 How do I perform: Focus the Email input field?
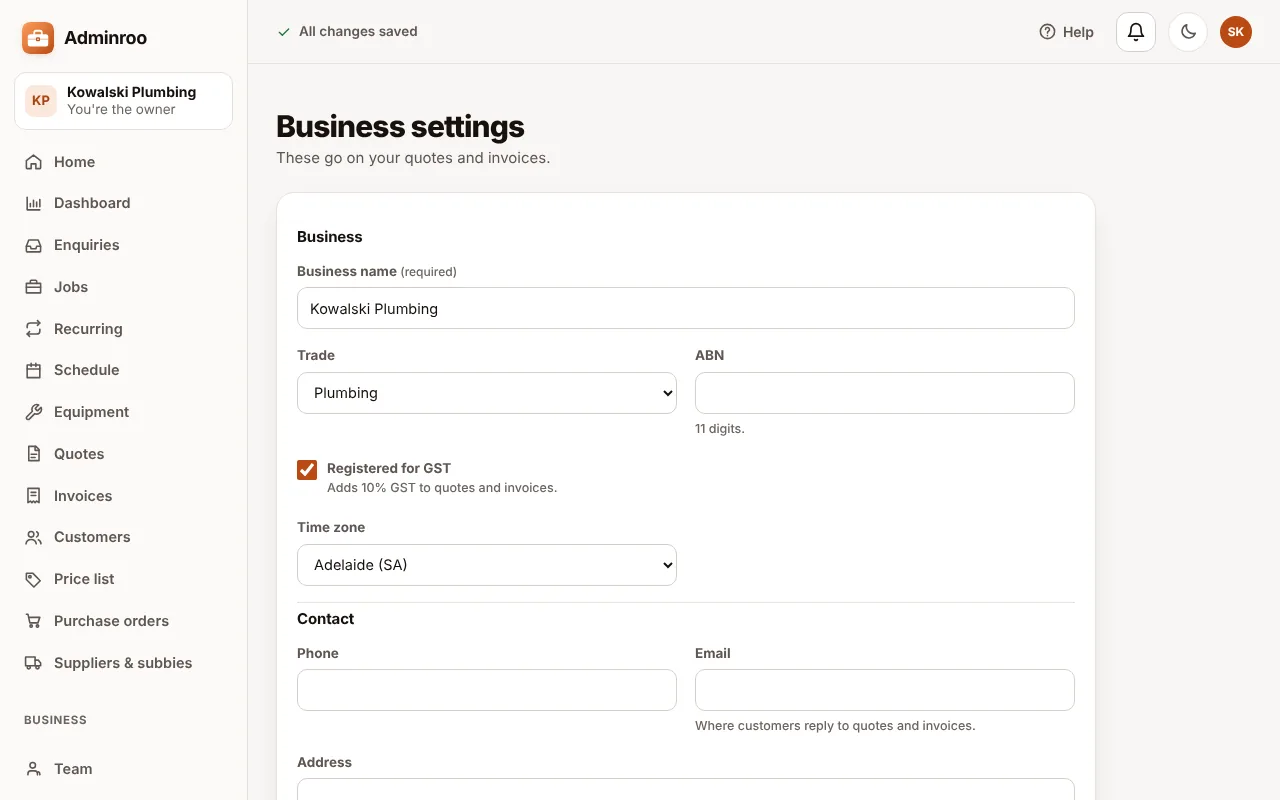click(885, 690)
